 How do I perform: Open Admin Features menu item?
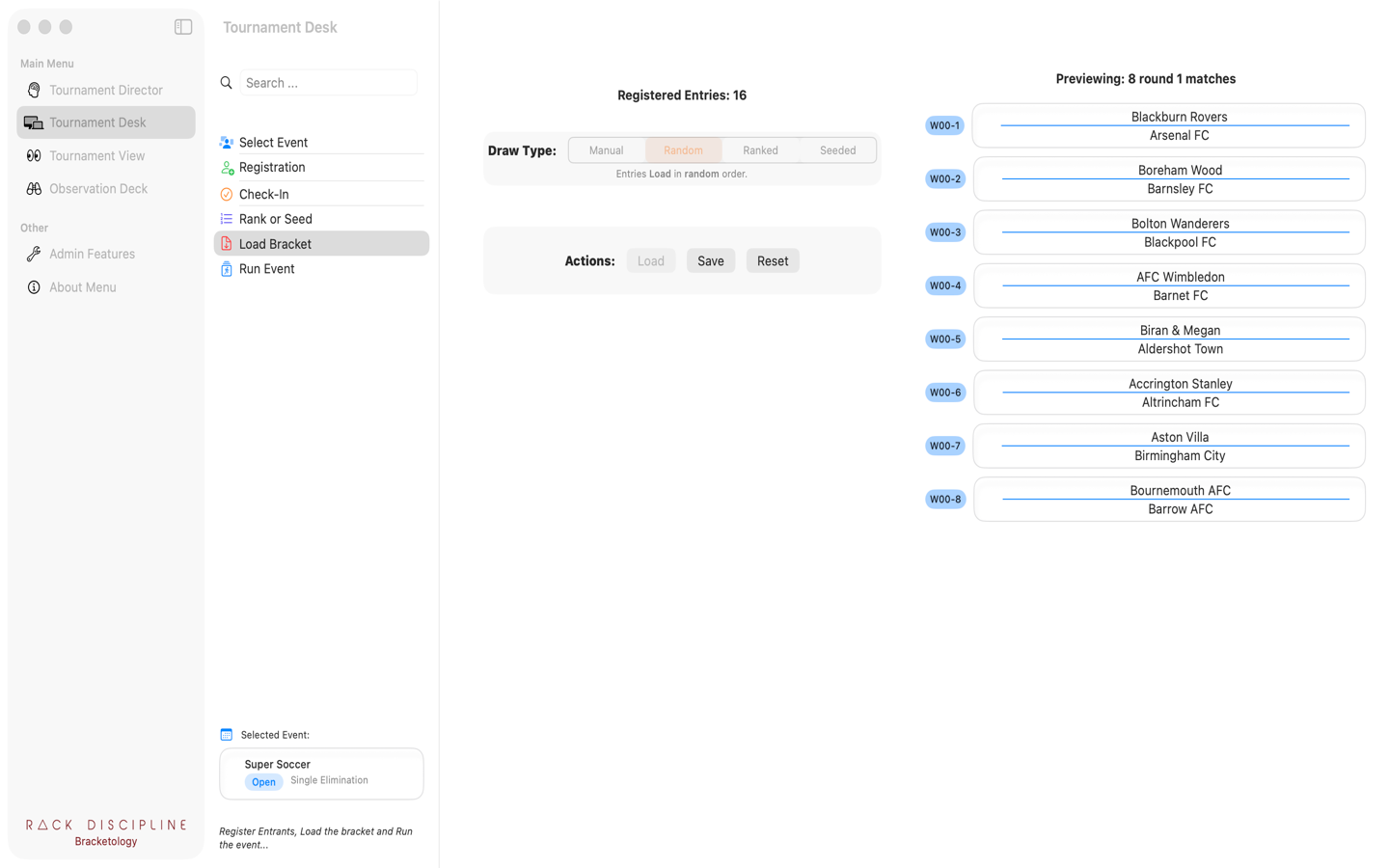(x=106, y=254)
